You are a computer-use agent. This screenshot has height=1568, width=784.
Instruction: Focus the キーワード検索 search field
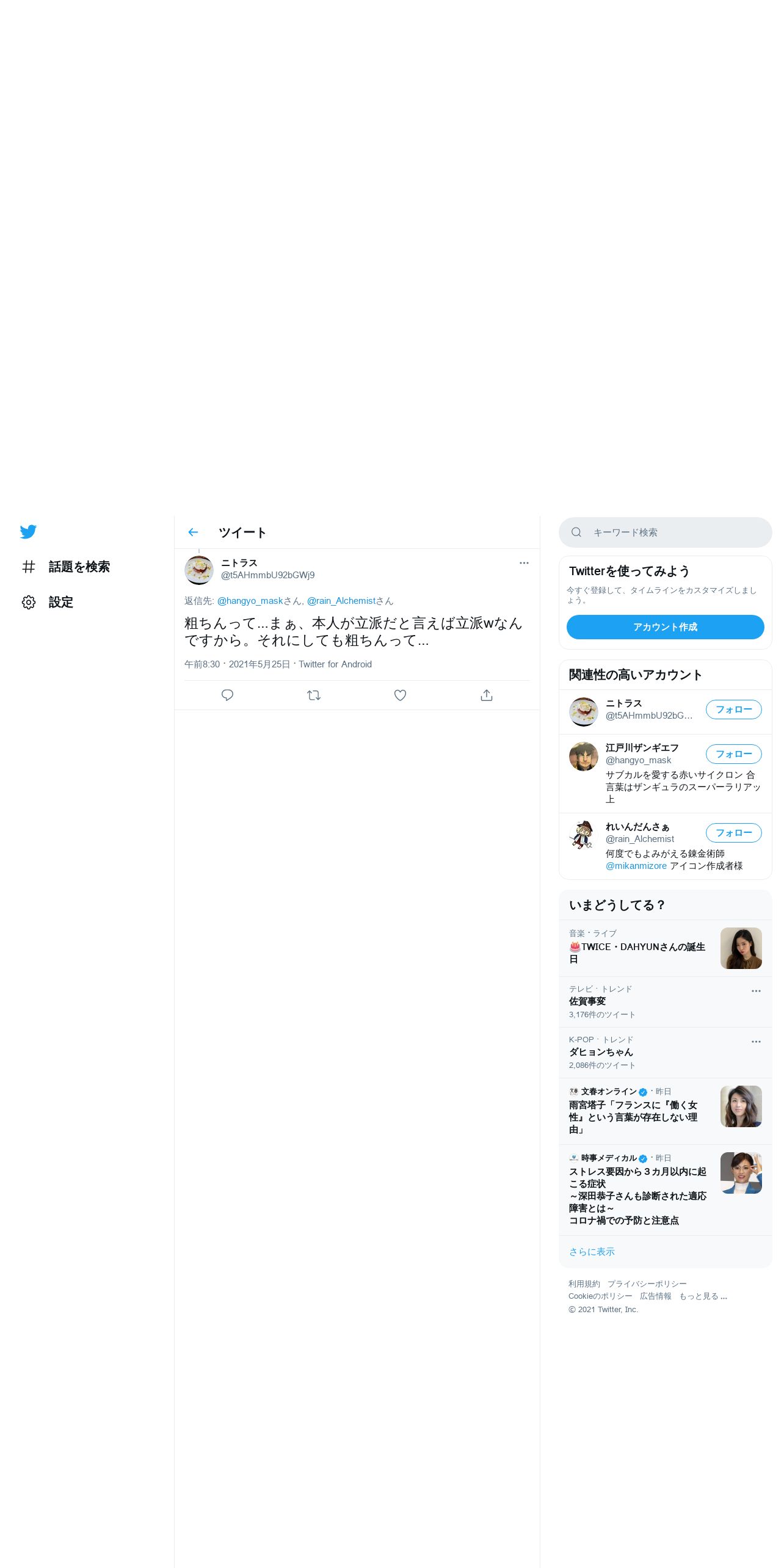coord(666,532)
